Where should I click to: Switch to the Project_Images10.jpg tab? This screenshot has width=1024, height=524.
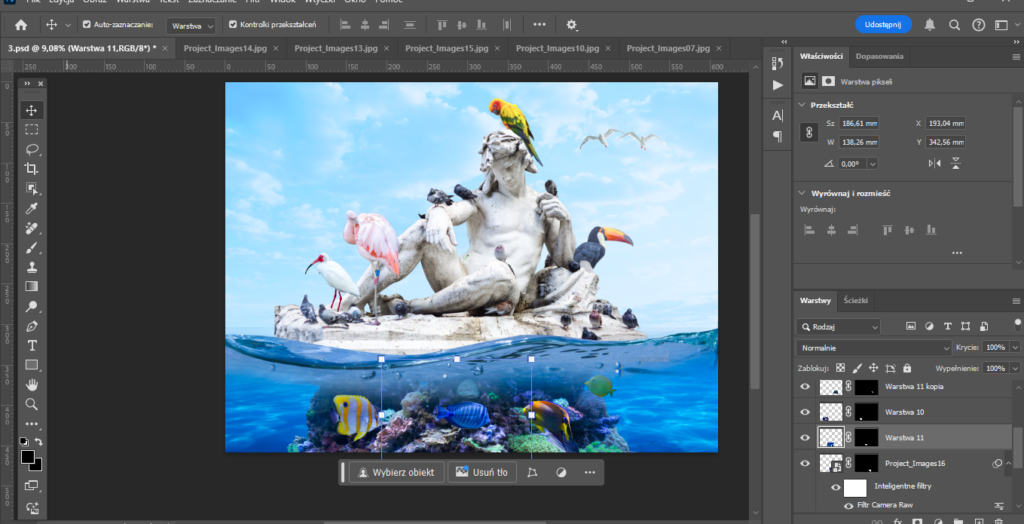point(557,48)
